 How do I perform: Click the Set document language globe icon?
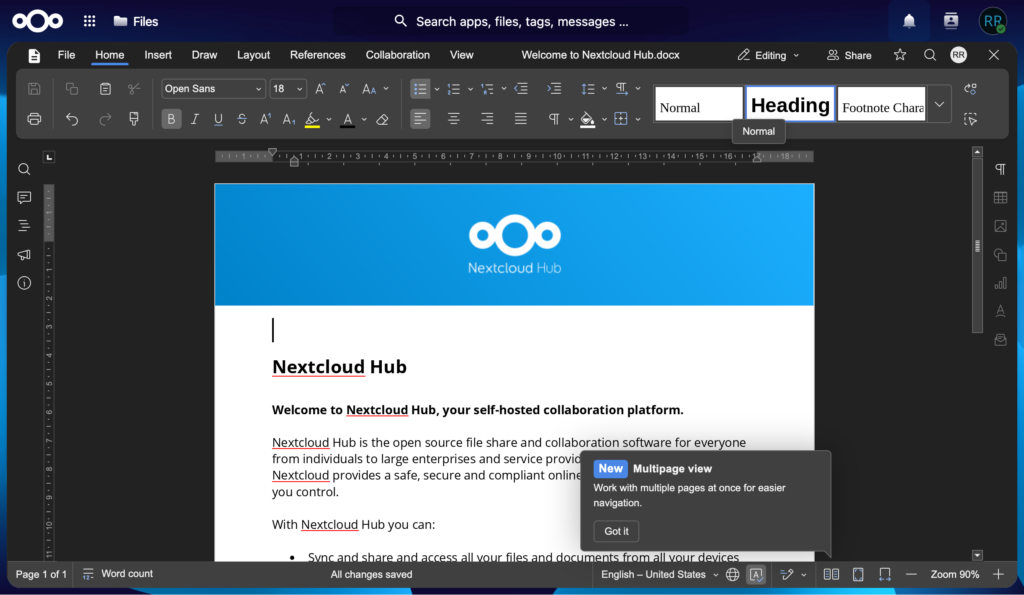pos(733,574)
